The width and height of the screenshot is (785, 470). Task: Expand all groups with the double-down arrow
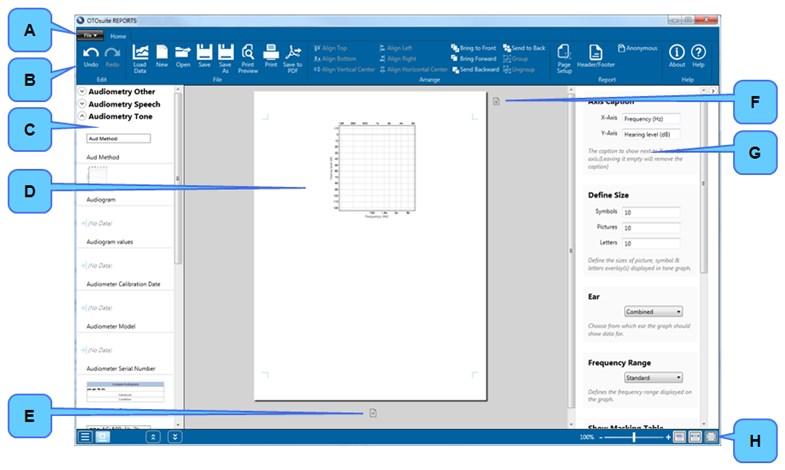(x=175, y=436)
